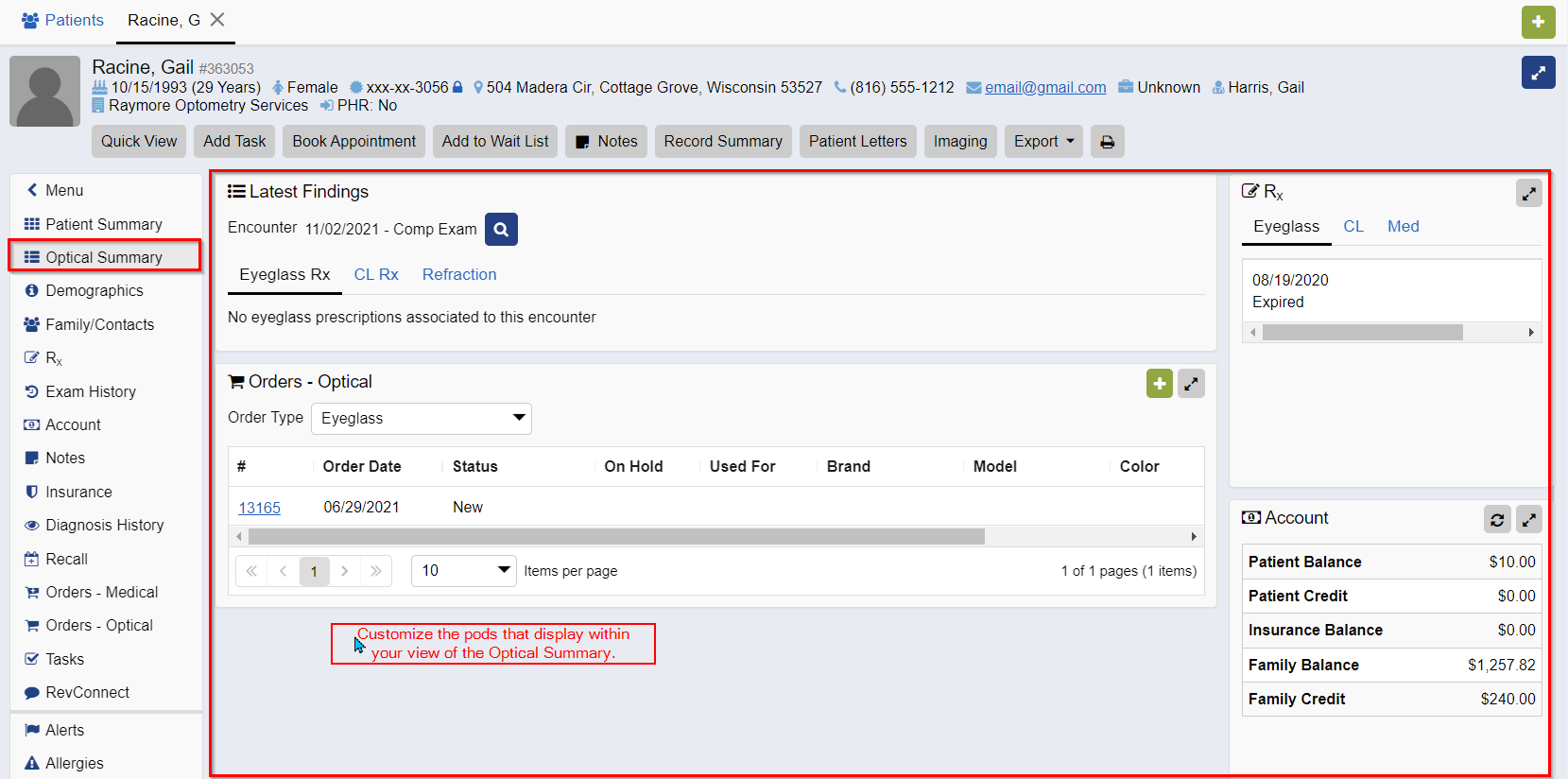Select Eyeglass tab in Rx pod
This screenshot has width=1568, height=779.
(1286, 226)
